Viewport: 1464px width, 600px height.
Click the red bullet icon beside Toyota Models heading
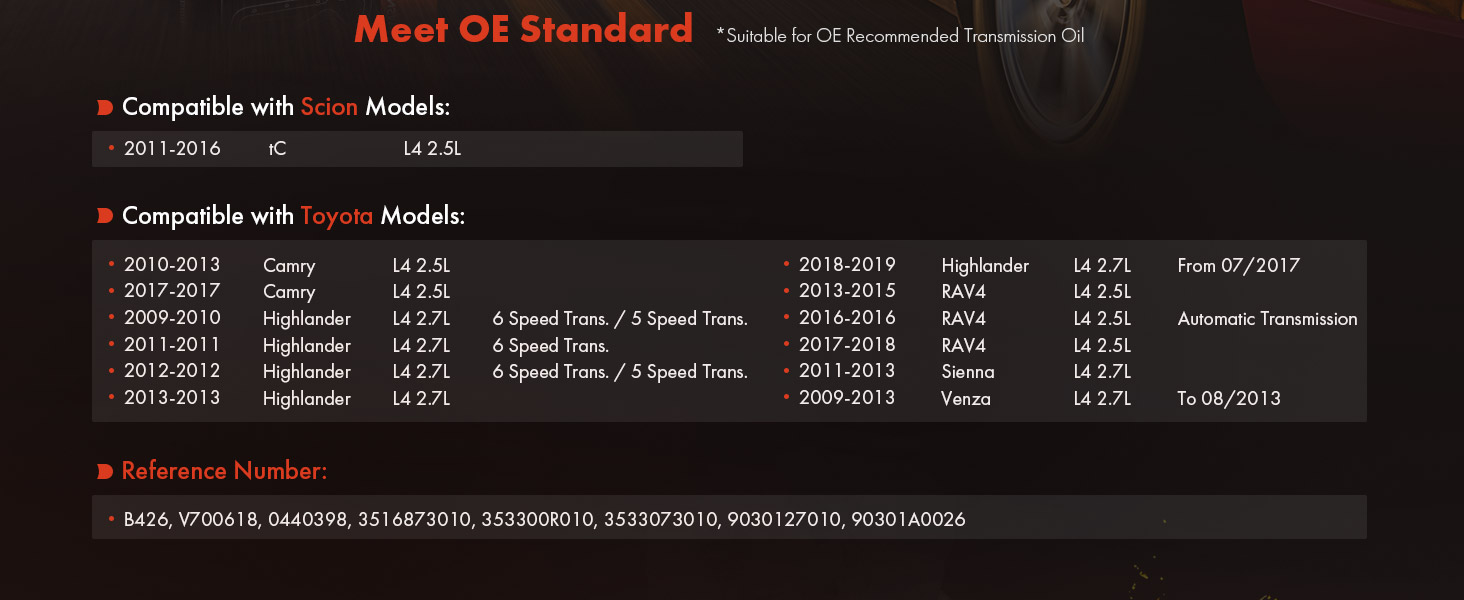pos(104,216)
